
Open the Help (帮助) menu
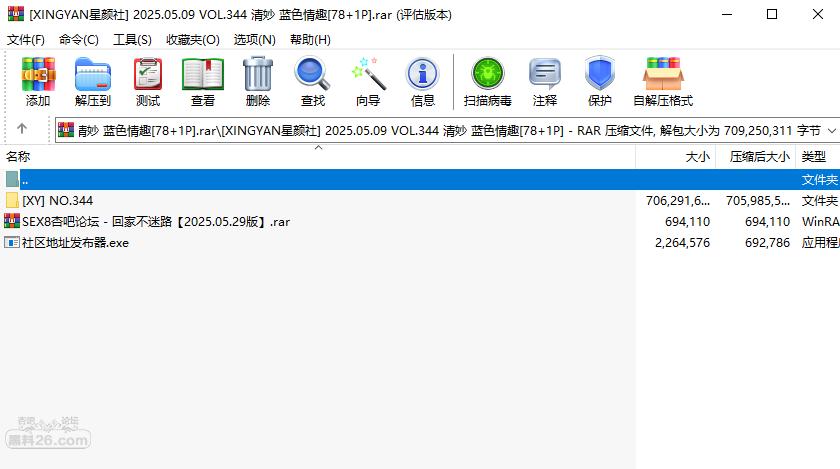(310, 40)
